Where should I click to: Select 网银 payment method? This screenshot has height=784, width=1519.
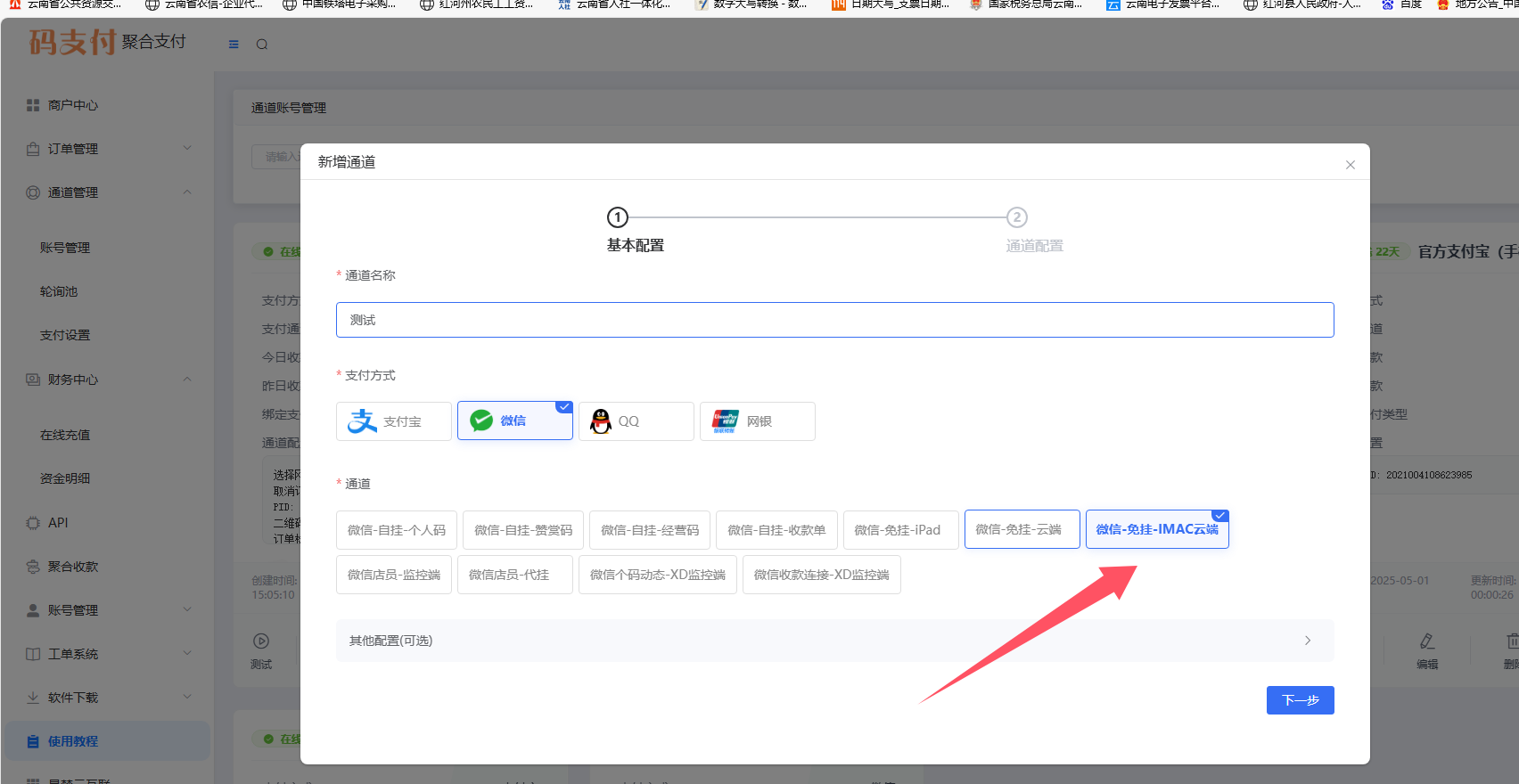coord(758,421)
